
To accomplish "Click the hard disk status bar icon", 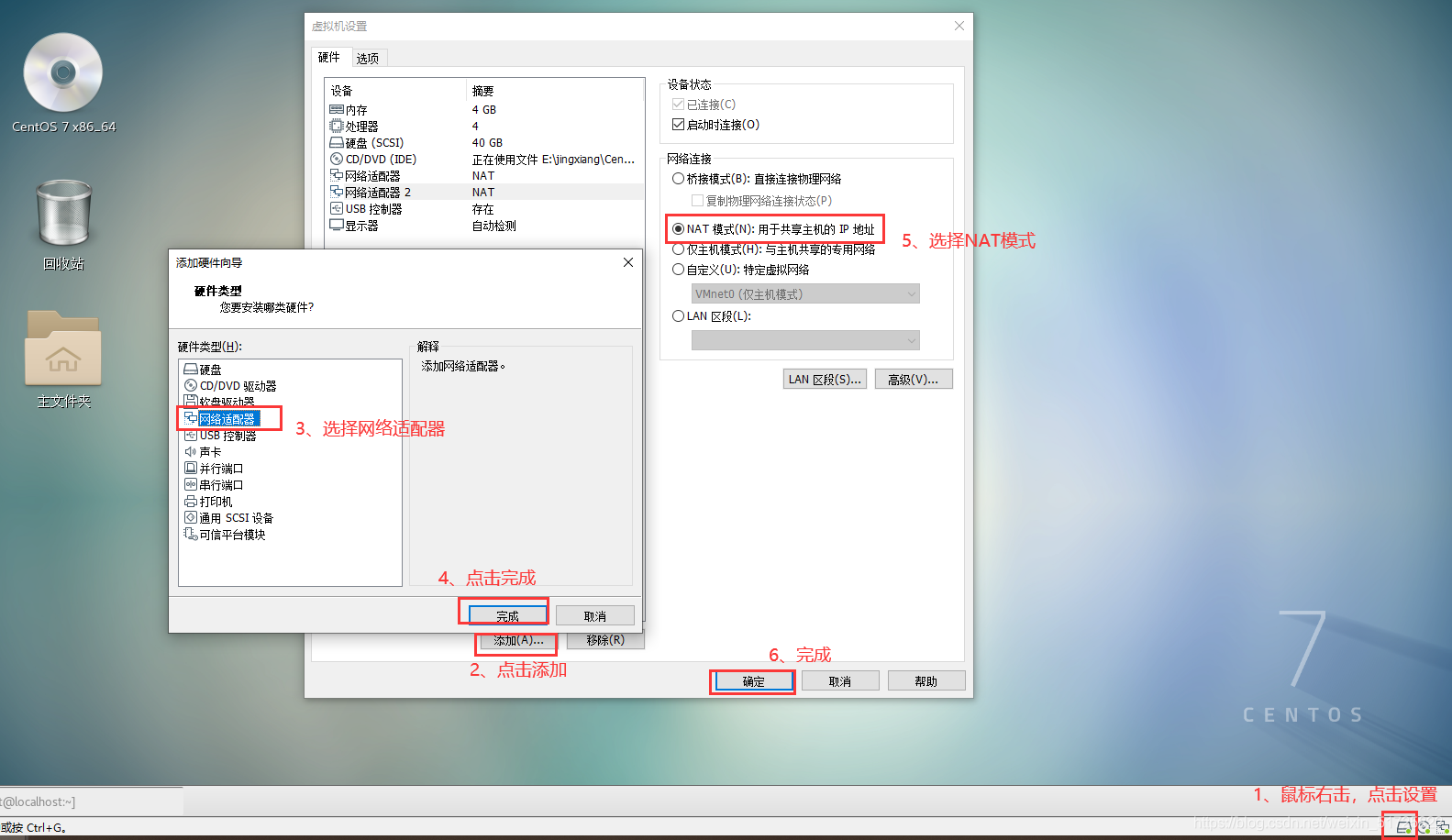I will [x=1403, y=827].
